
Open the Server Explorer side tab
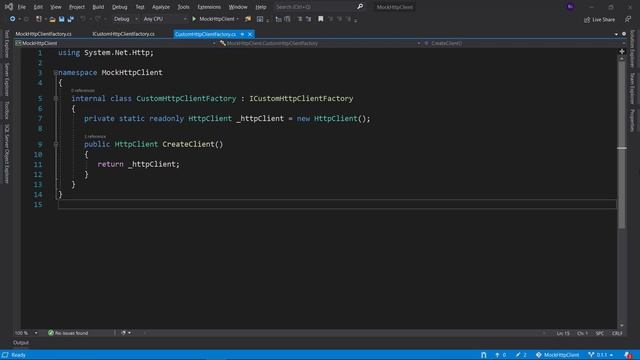(x=7, y=80)
